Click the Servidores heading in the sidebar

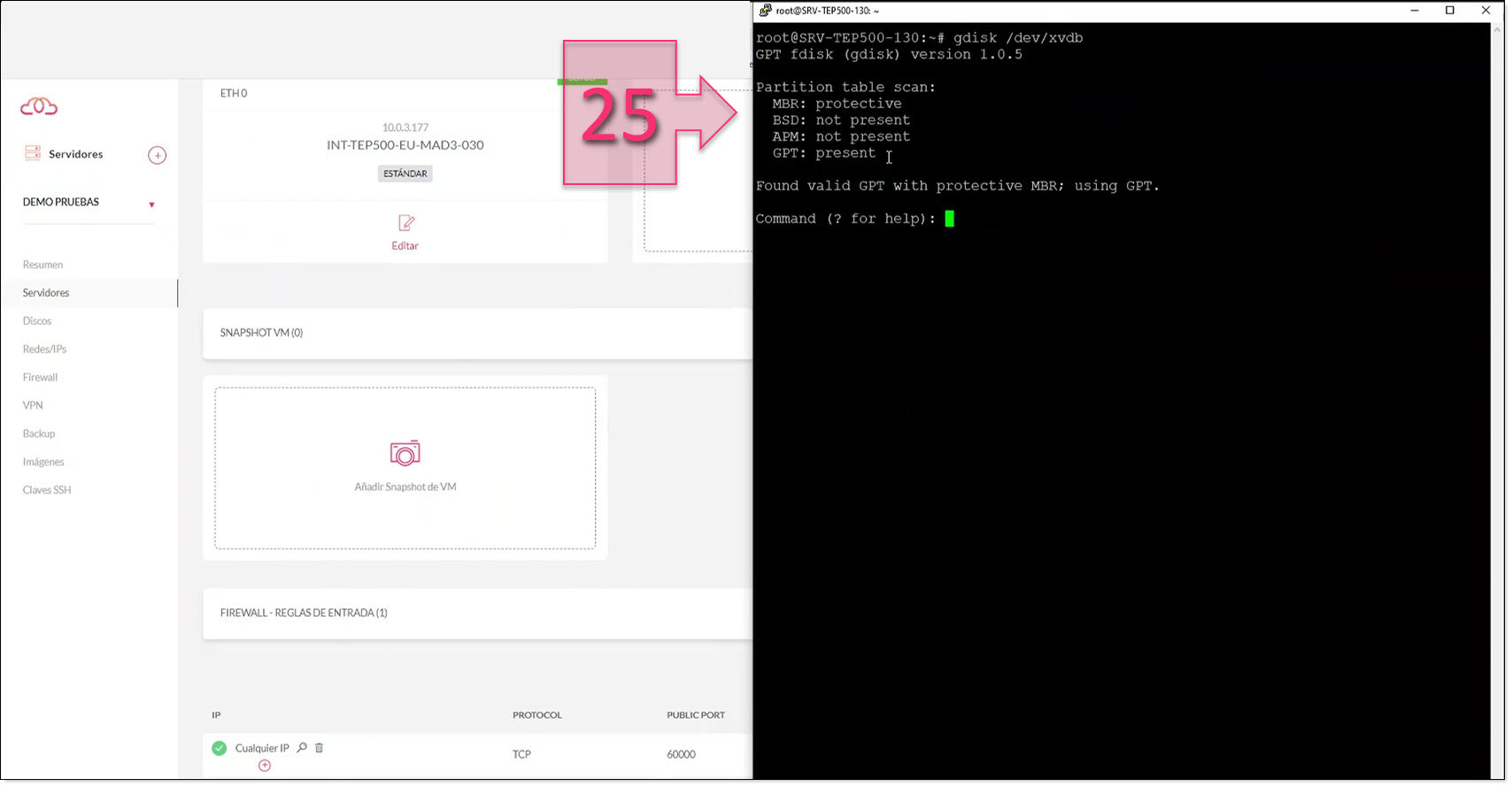[x=76, y=154]
